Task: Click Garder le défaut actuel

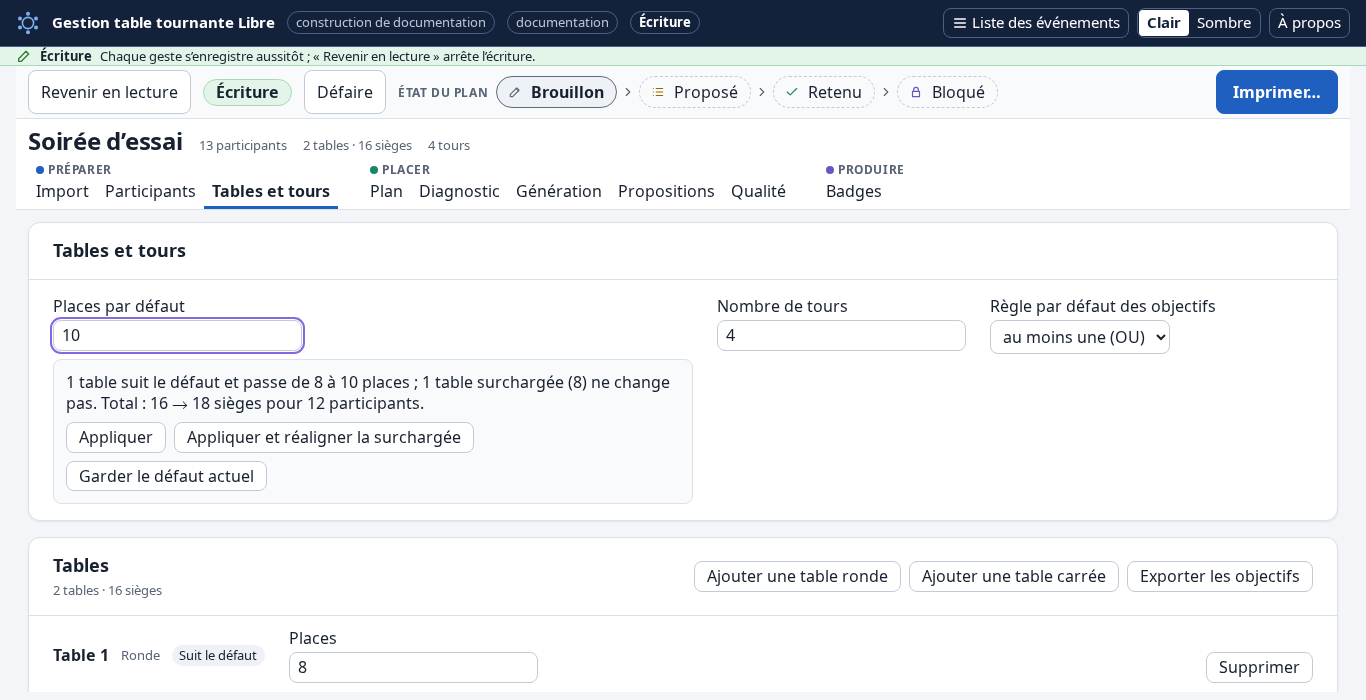Action: pyautogui.click(x=166, y=476)
